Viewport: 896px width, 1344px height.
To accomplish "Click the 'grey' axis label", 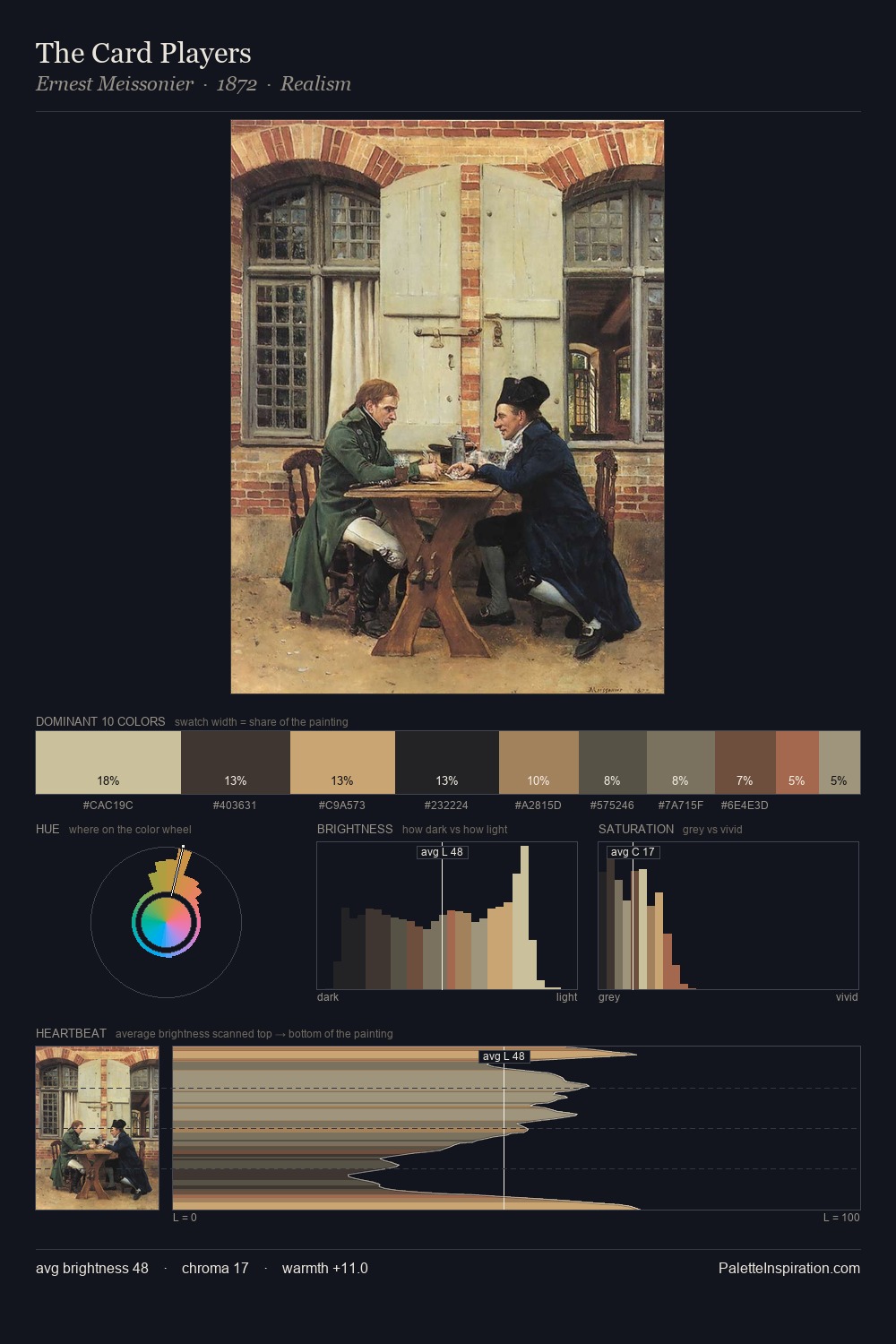I will pos(609,996).
